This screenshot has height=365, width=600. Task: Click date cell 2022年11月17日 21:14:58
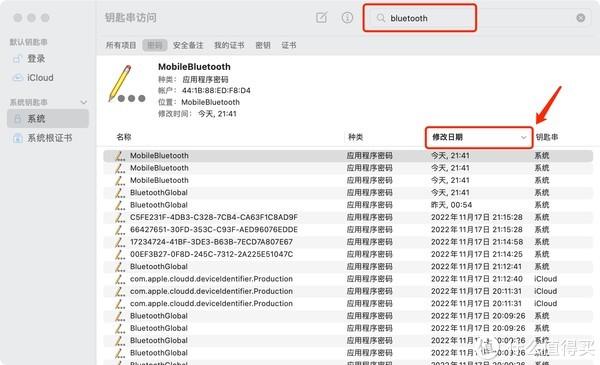point(476,242)
